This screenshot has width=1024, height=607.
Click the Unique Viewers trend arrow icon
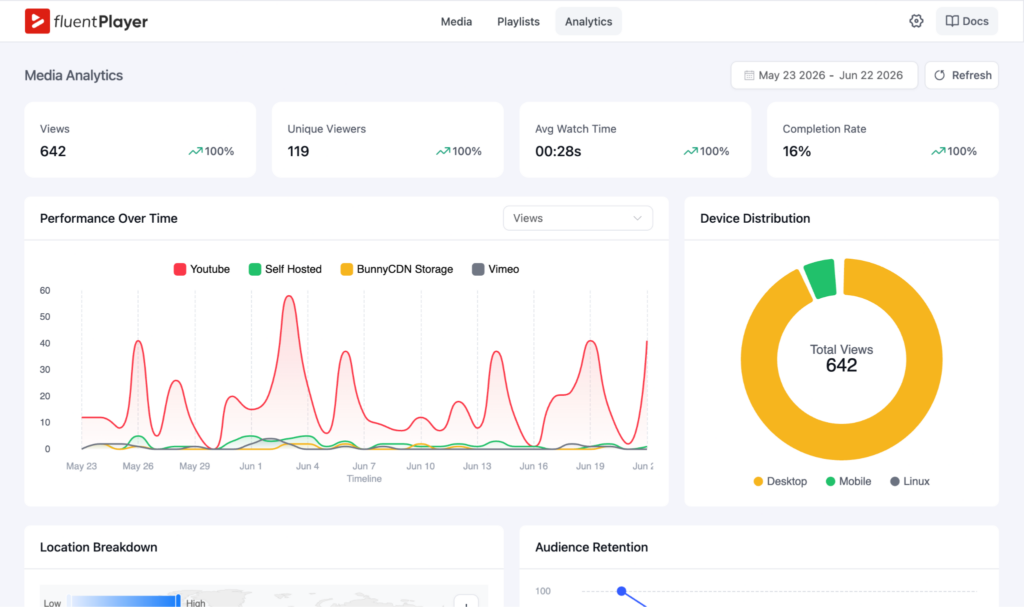(x=443, y=151)
